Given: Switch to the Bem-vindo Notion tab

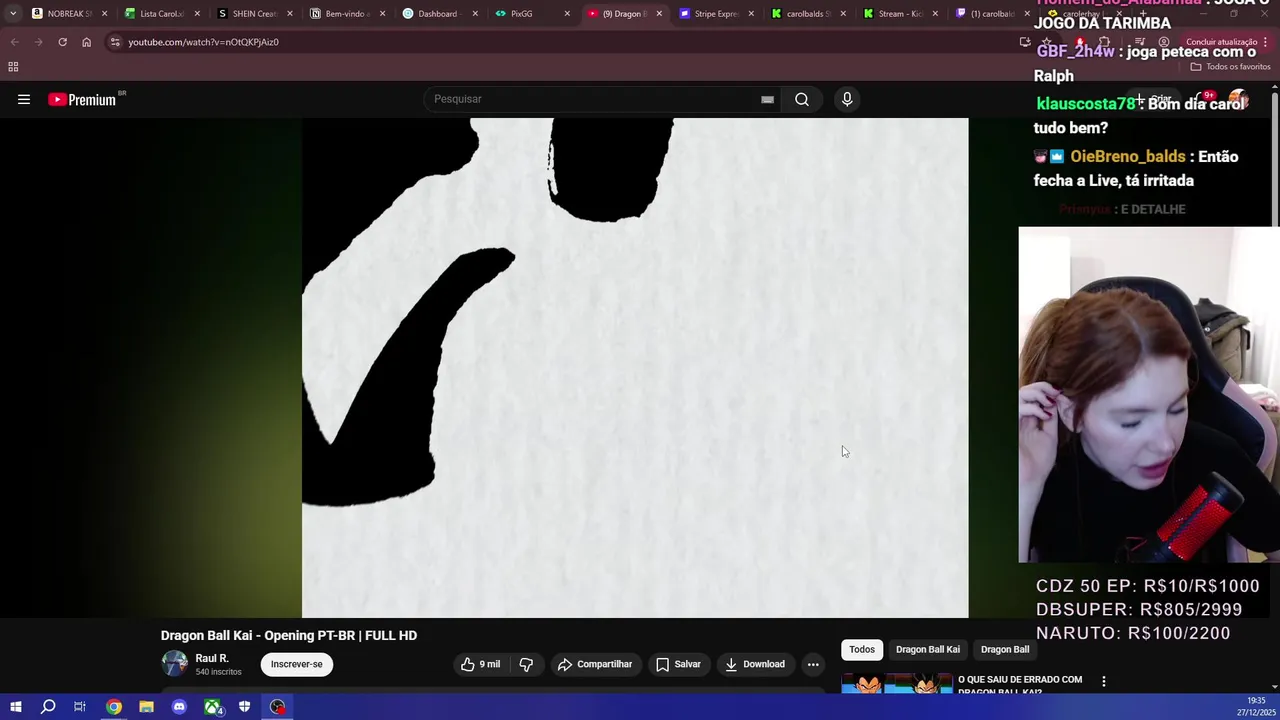Looking at the screenshot, I should [345, 14].
